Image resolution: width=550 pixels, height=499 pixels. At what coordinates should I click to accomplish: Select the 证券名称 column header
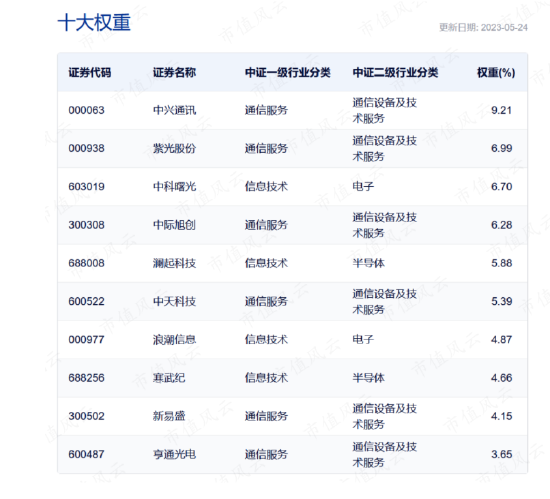[x=174, y=73]
